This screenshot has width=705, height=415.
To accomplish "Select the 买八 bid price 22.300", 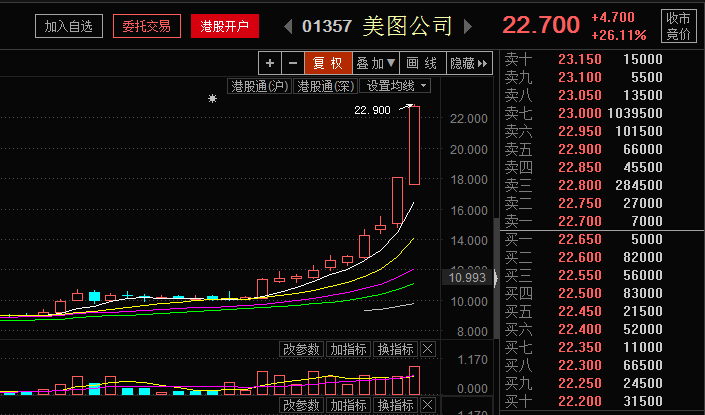I will tap(580, 365).
